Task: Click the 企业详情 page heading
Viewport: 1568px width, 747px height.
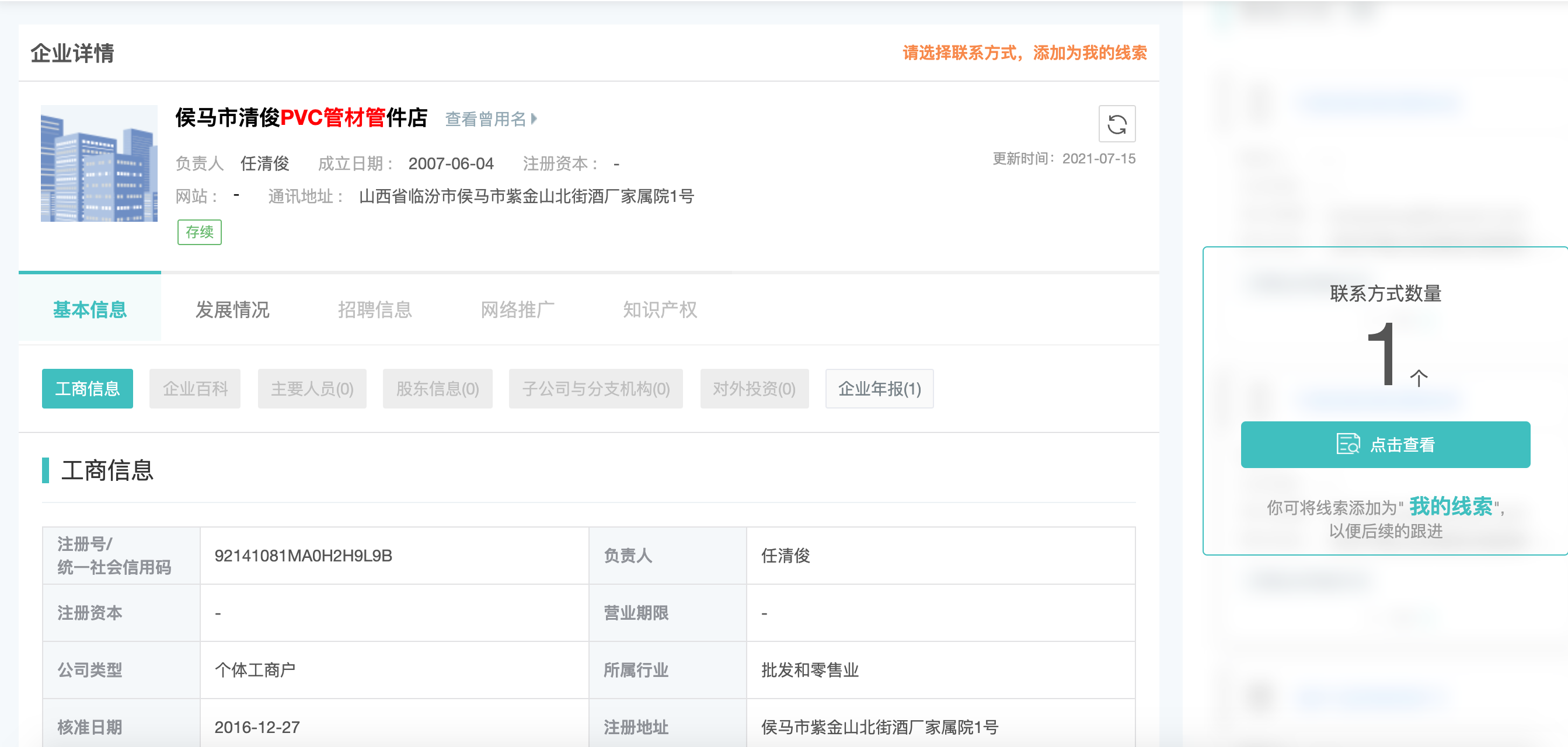Action: (72, 53)
